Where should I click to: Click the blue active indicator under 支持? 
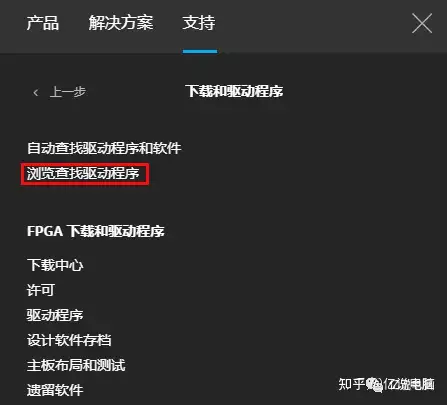click(x=200, y=51)
